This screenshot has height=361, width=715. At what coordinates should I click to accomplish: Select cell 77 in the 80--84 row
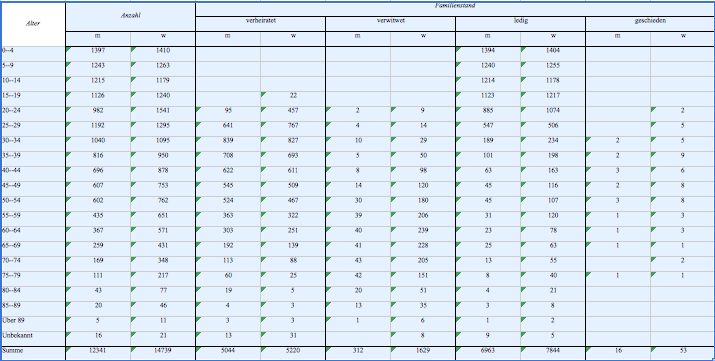(163, 294)
